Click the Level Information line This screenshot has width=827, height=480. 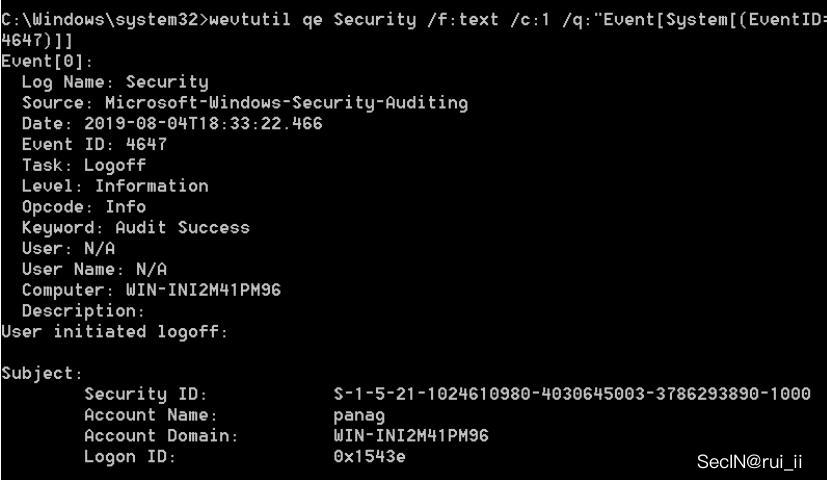coord(115,185)
